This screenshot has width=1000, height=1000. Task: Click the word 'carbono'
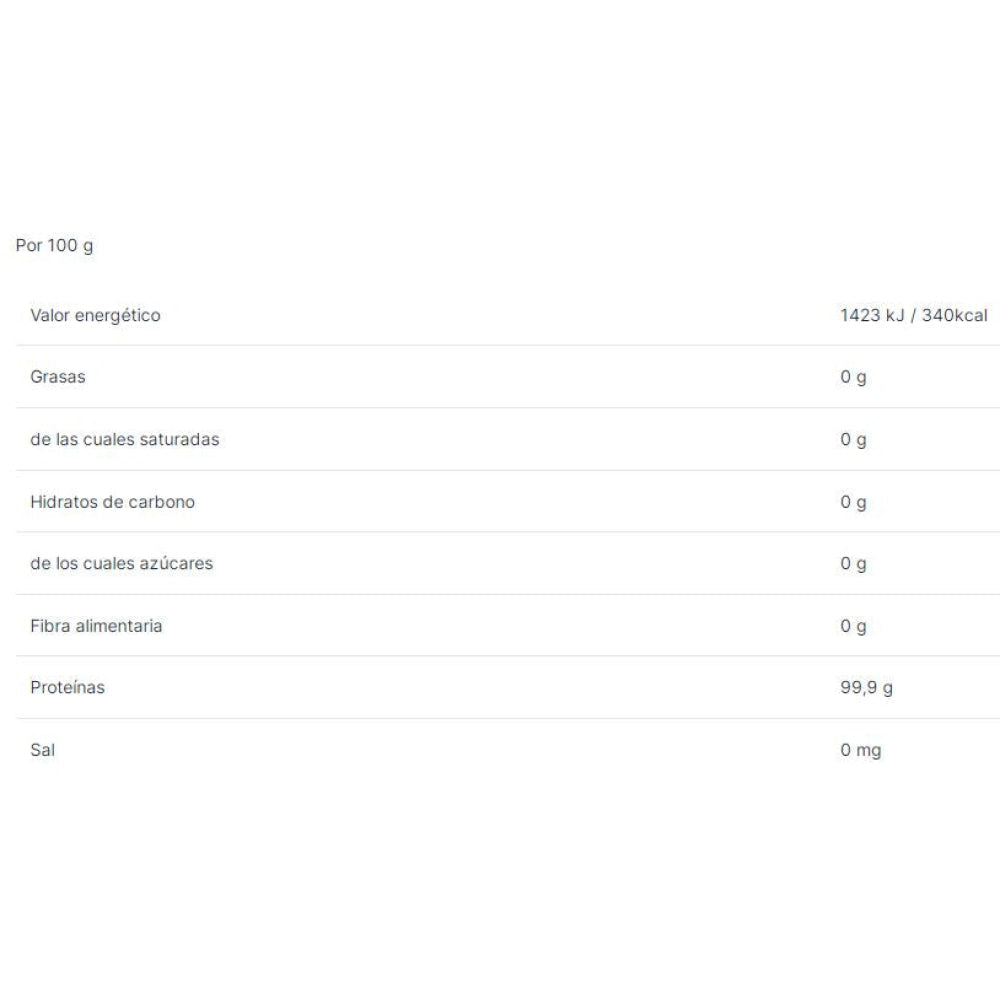[161, 502]
